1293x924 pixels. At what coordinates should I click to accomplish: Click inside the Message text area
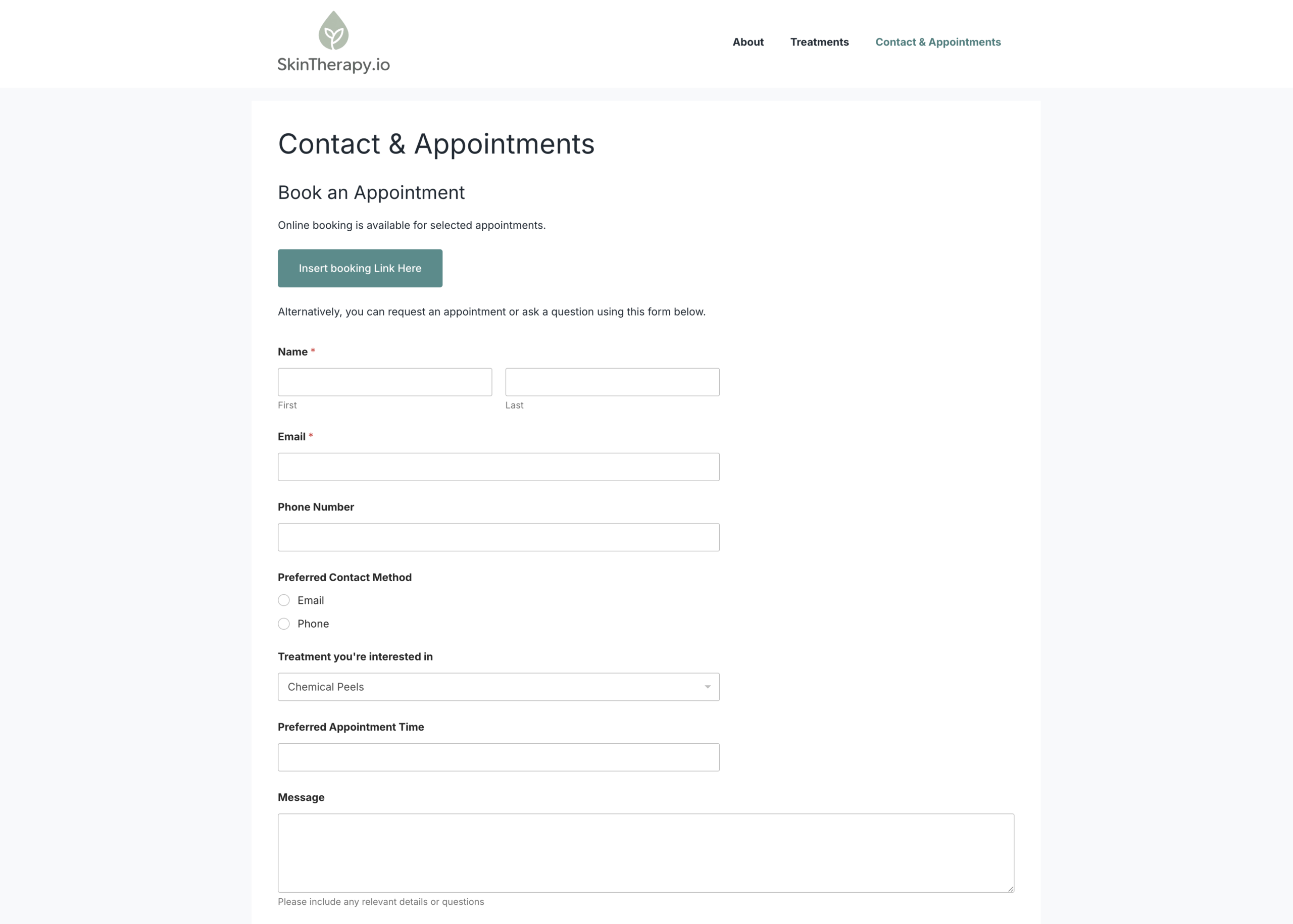point(645,852)
